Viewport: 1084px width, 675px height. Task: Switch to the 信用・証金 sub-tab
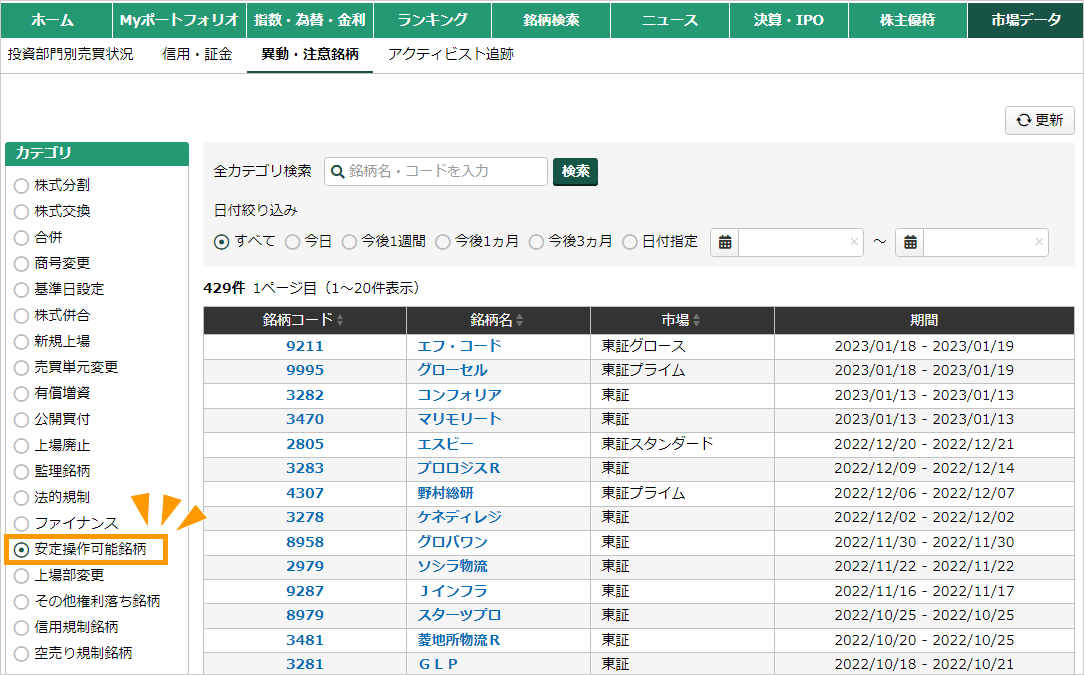(197, 55)
